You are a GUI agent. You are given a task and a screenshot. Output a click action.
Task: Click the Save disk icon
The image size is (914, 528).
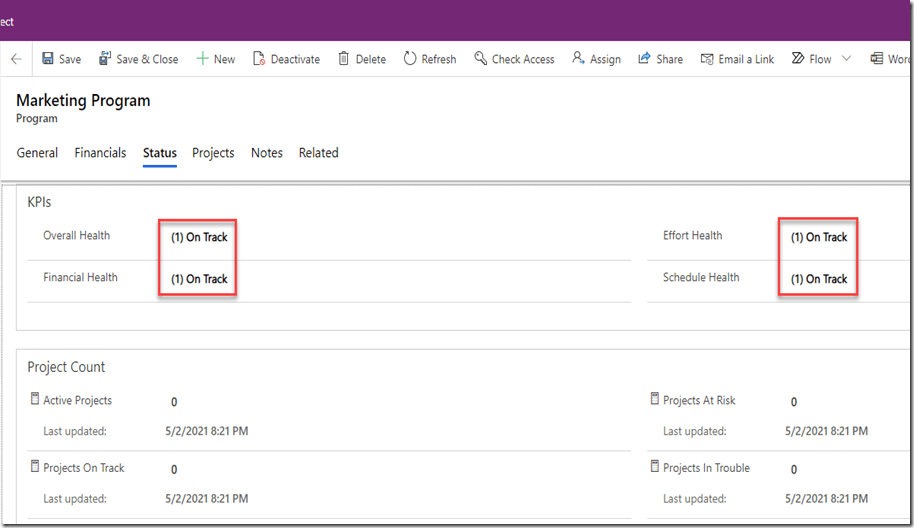pyautogui.click(x=48, y=59)
